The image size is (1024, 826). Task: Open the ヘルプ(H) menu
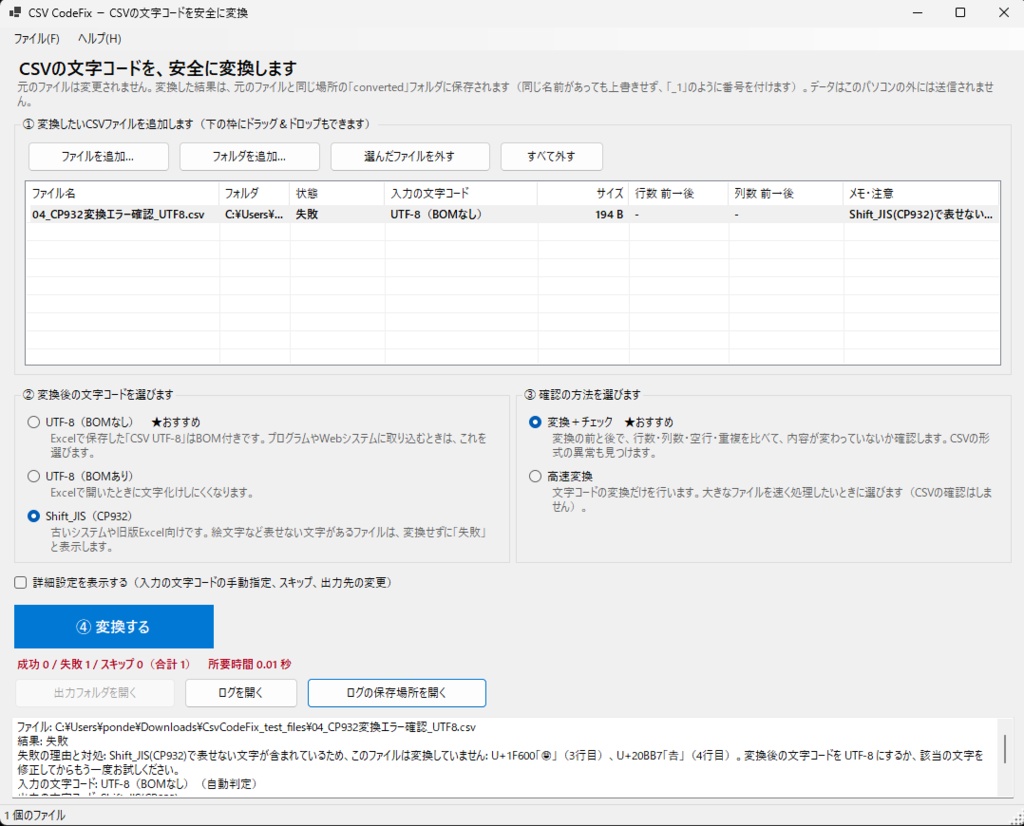click(x=99, y=39)
